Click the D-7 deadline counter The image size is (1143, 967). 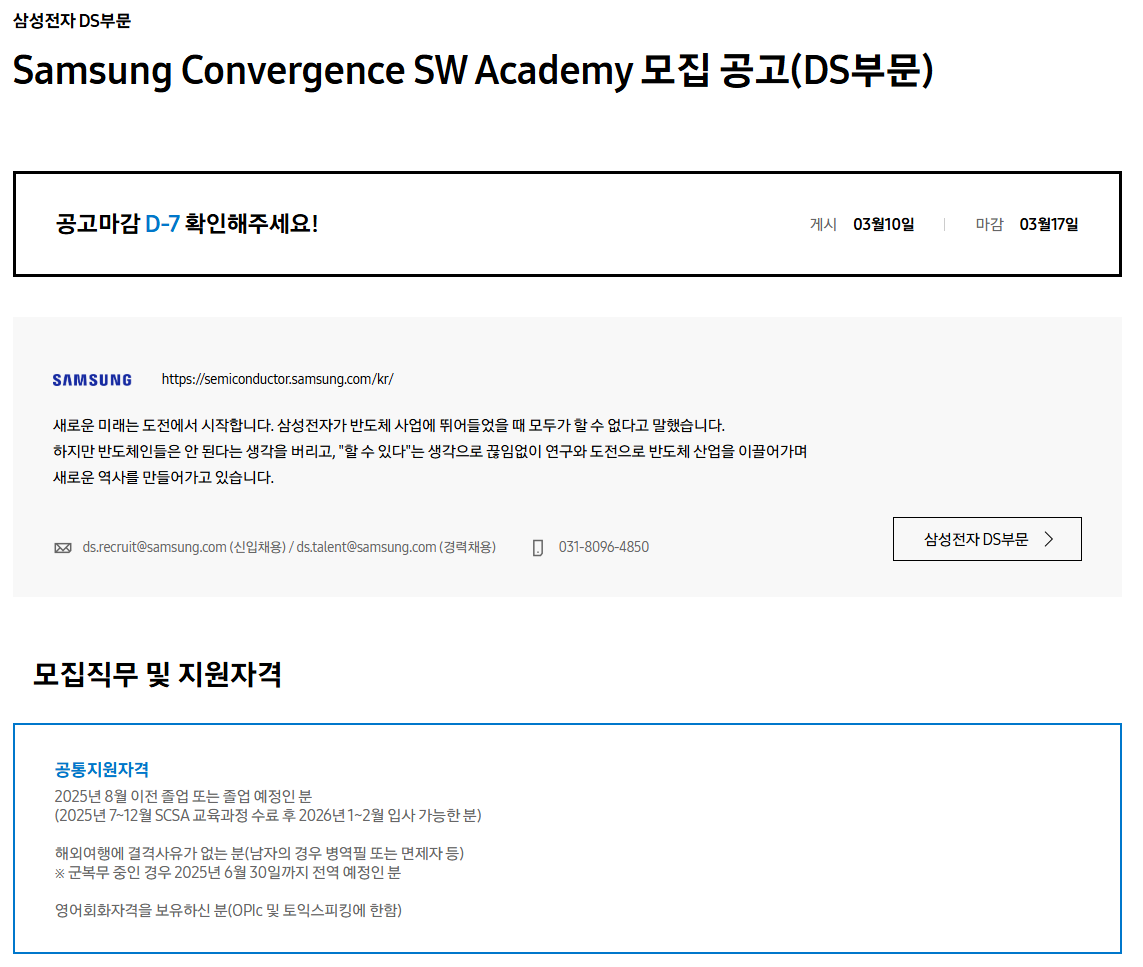click(x=162, y=224)
